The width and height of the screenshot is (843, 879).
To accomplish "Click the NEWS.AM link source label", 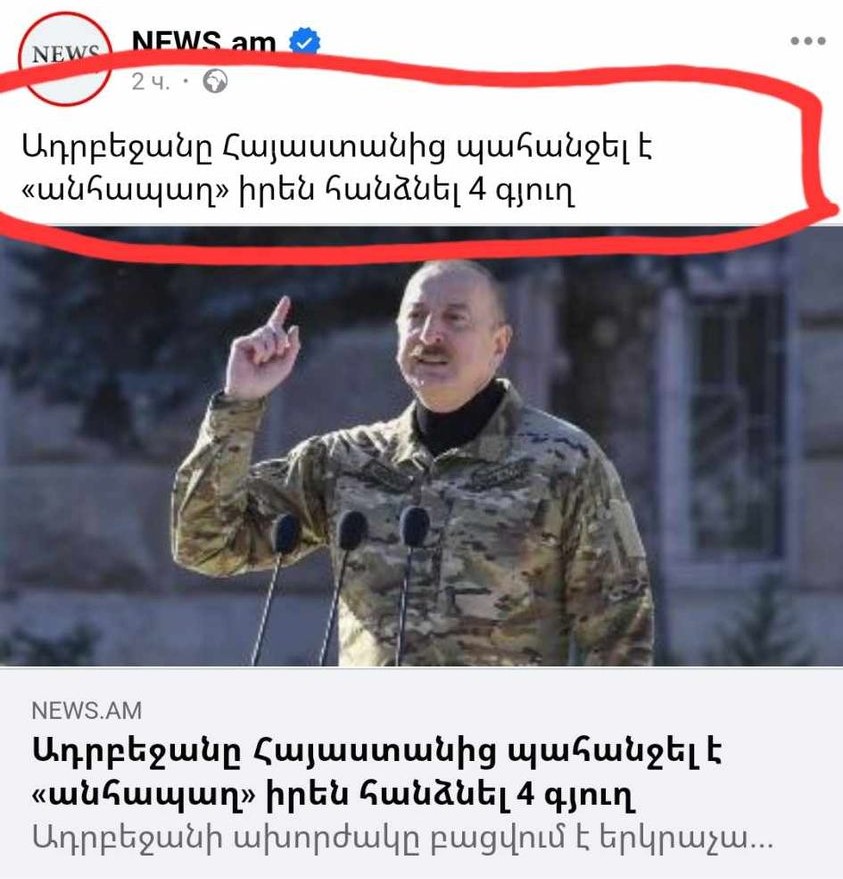I will pos(87,711).
